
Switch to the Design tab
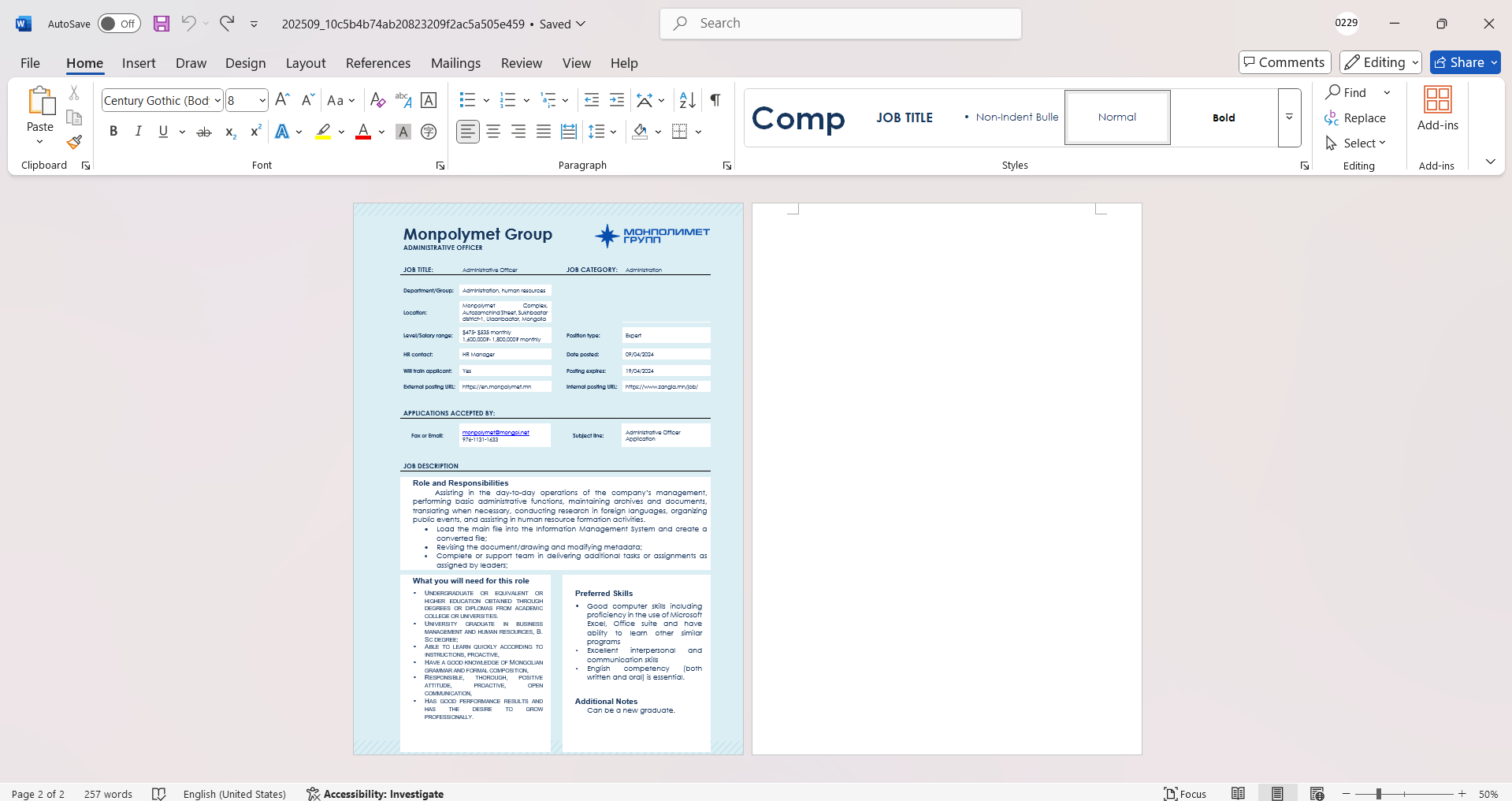[245, 63]
